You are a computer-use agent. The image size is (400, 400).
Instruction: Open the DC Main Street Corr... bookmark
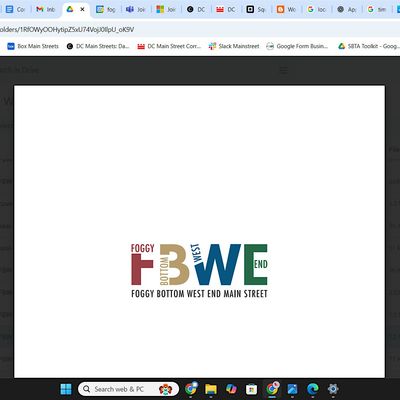click(x=169, y=46)
